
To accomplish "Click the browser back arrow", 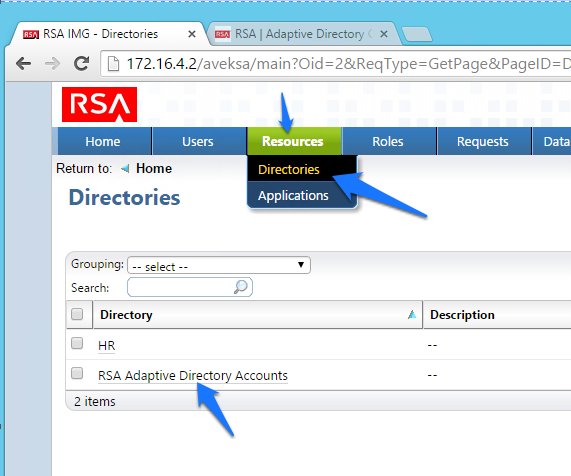I will click(23, 64).
